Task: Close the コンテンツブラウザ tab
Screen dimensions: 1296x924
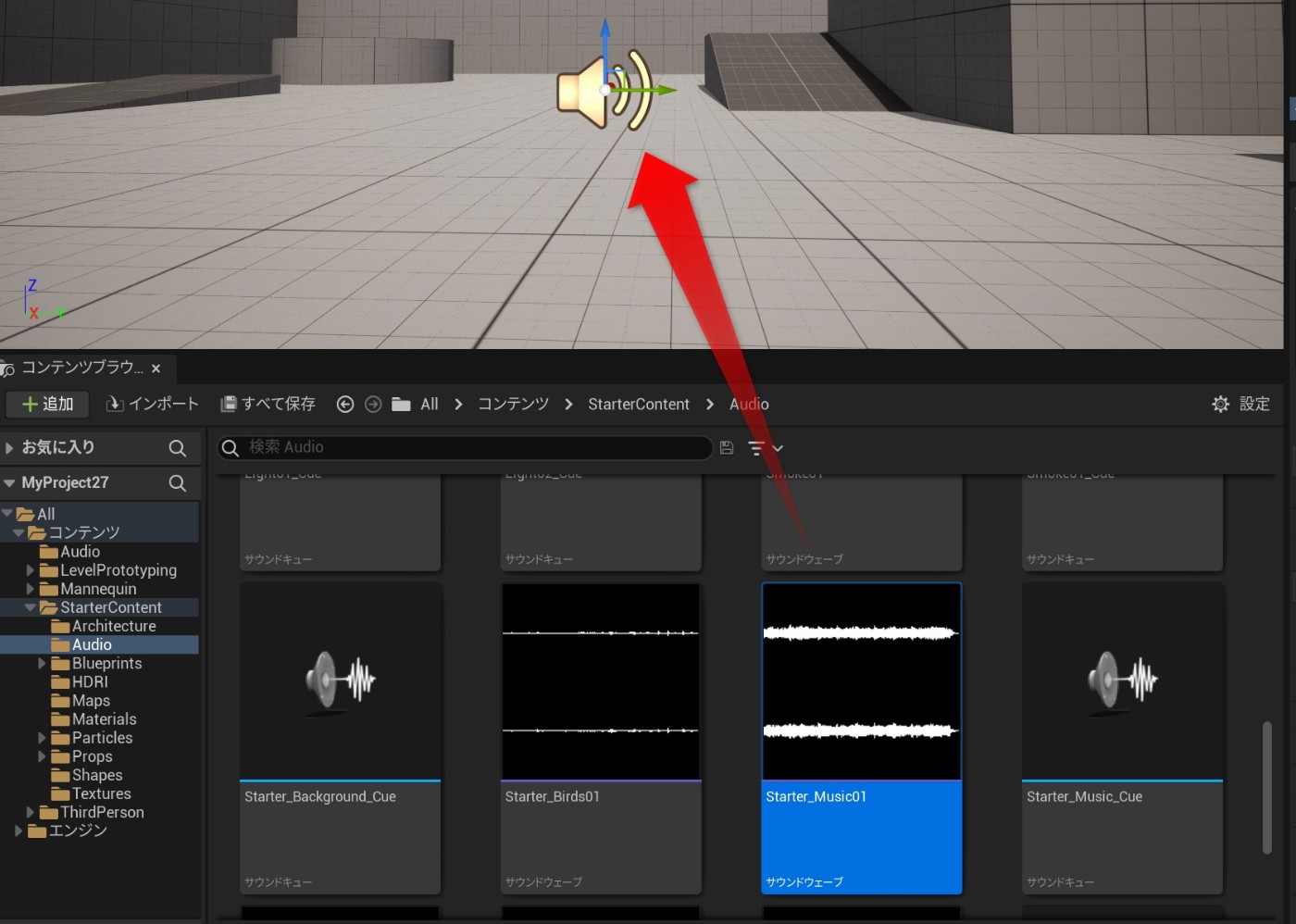Action: coord(156,368)
